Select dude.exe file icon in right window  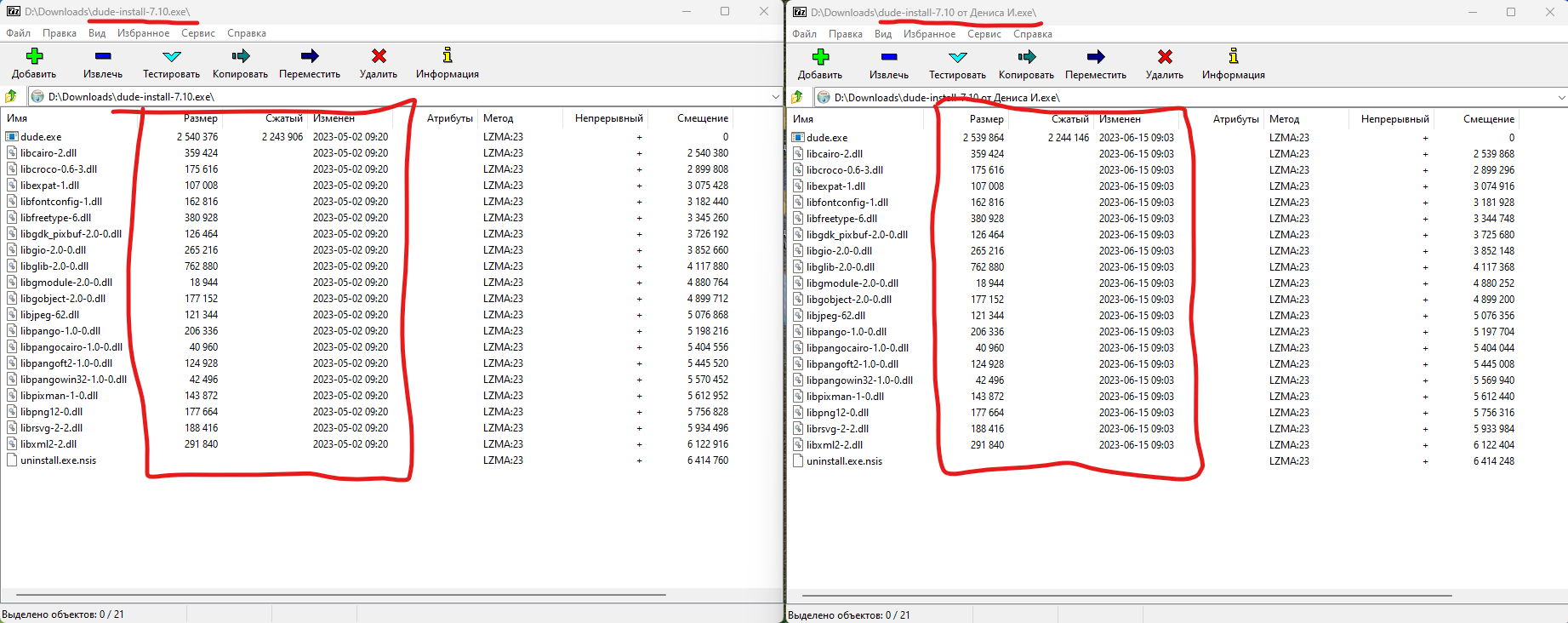(x=798, y=137)
